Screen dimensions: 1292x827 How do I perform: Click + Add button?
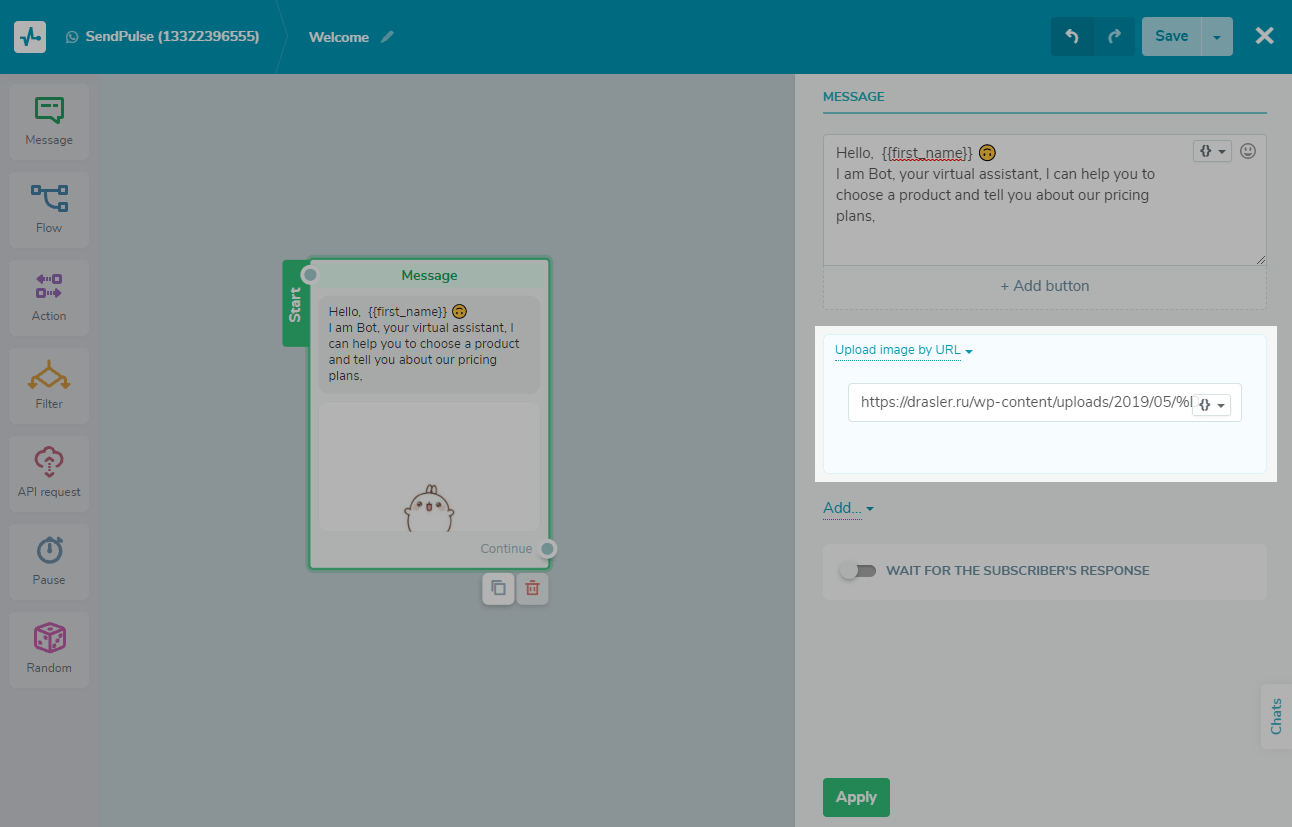[1044, 286]
